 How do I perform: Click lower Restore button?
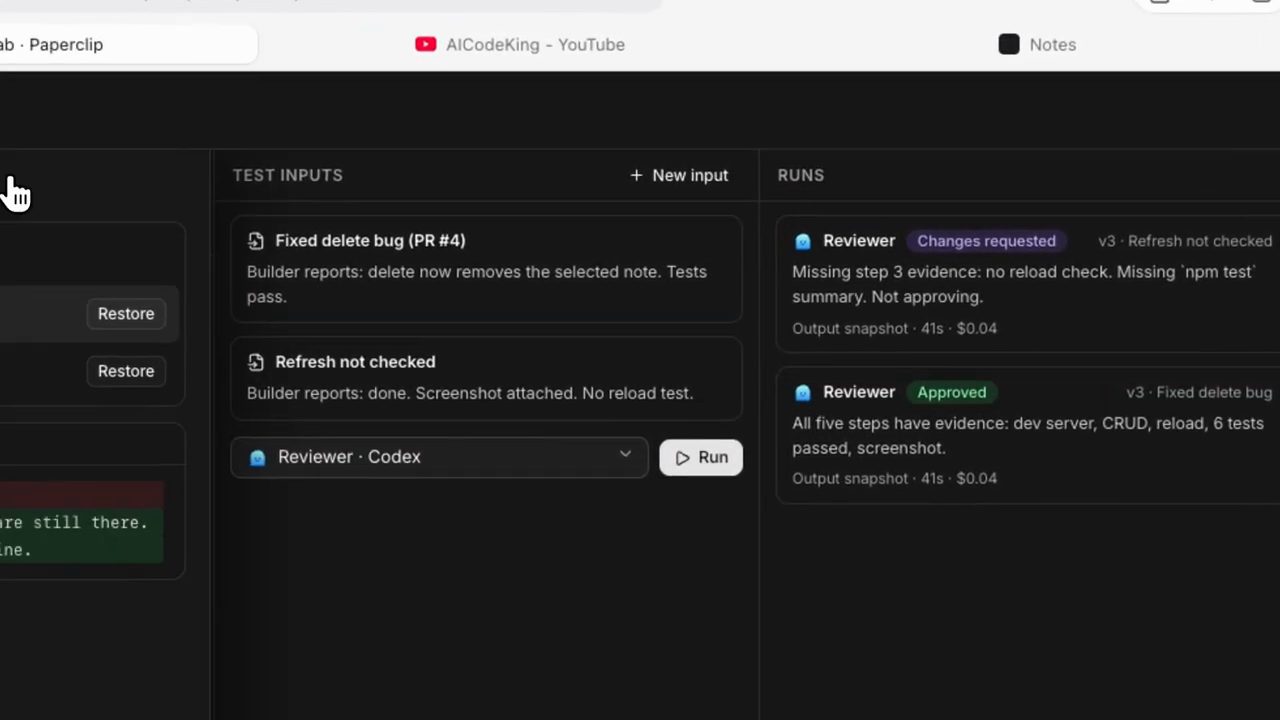tap(126, 371)
